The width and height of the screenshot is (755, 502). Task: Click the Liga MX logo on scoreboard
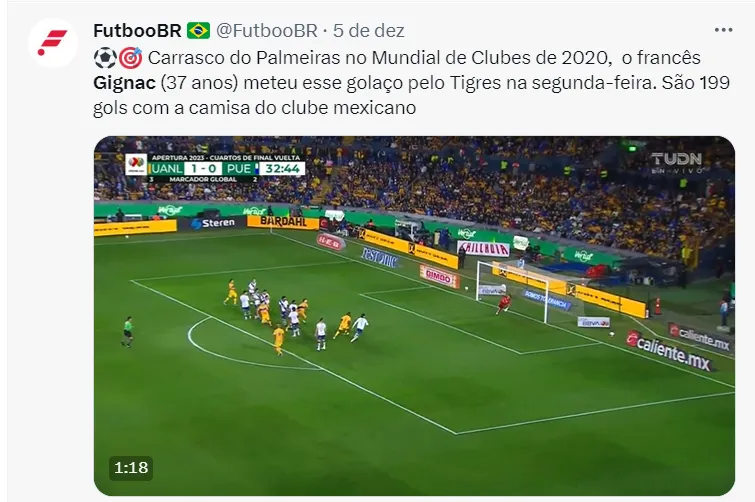pyautogui.click(x=136, y=165)
